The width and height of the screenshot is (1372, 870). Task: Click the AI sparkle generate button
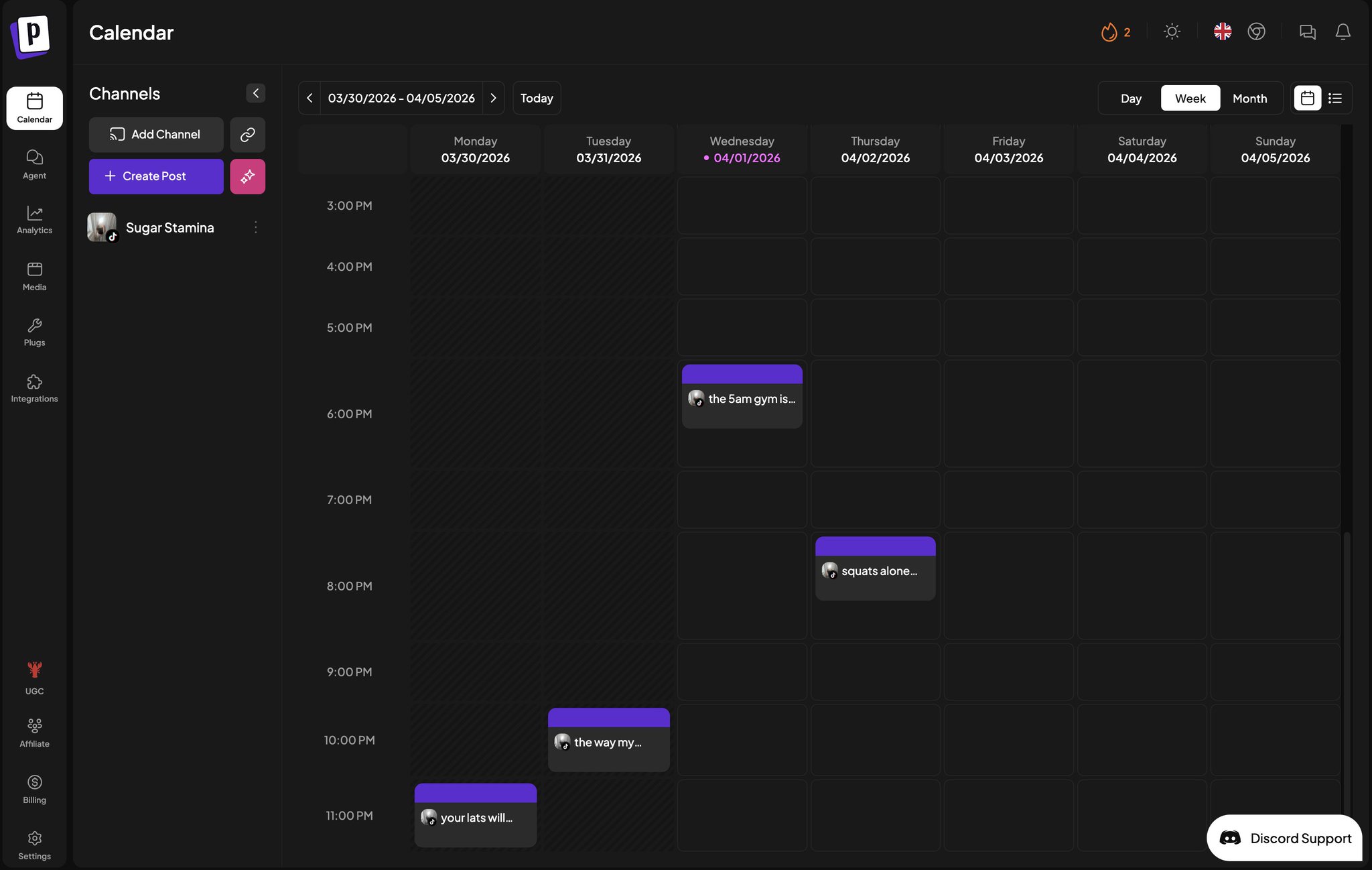247,176
